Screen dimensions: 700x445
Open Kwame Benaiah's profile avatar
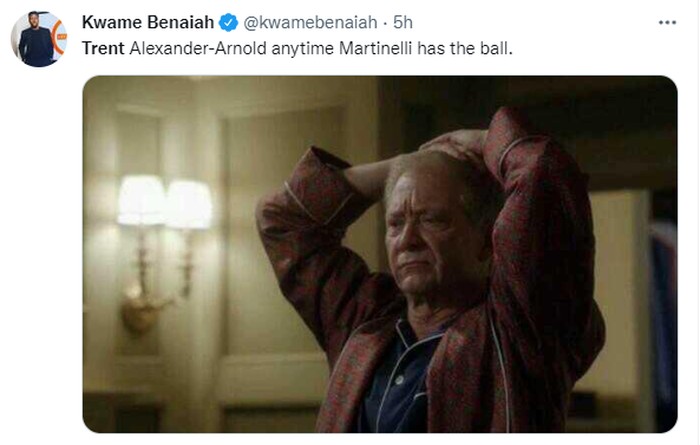click(39, 39)
